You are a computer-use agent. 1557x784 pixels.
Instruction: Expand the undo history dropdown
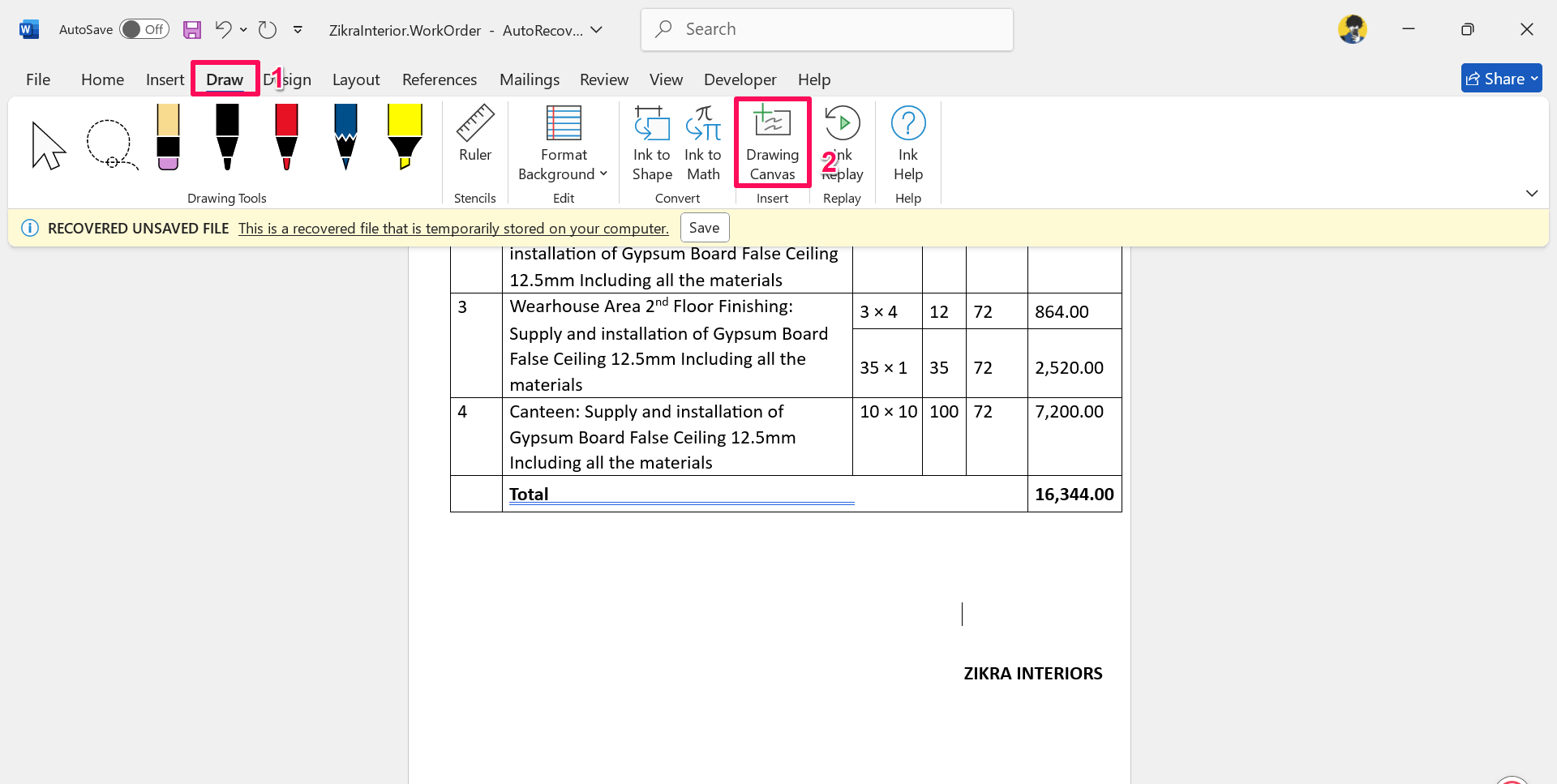click(243, 30)
